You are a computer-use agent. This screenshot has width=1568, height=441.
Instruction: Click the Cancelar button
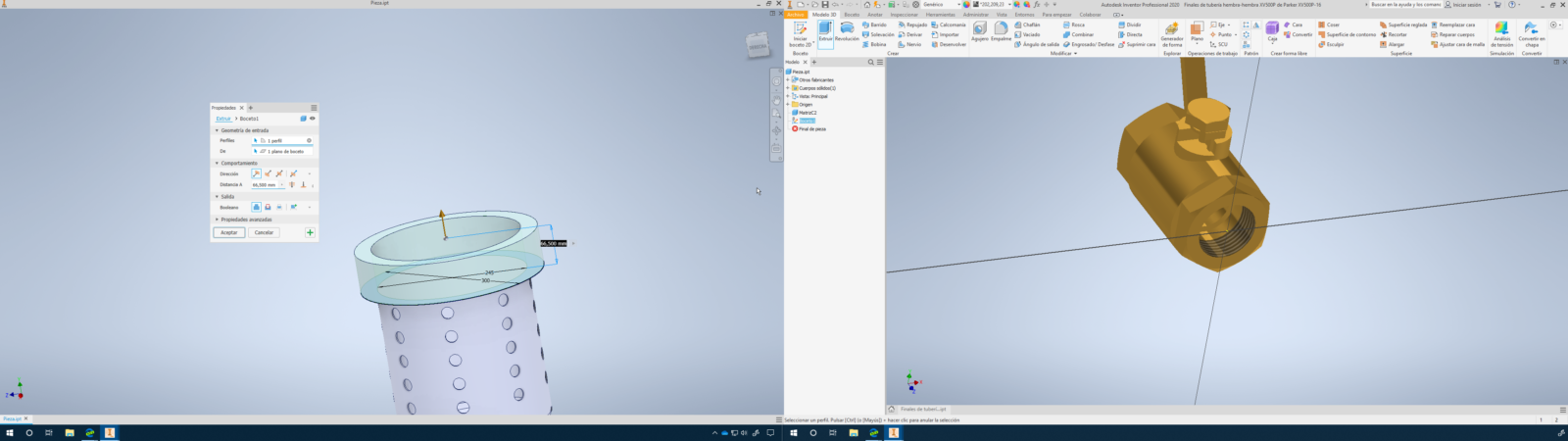coord(264,232)
